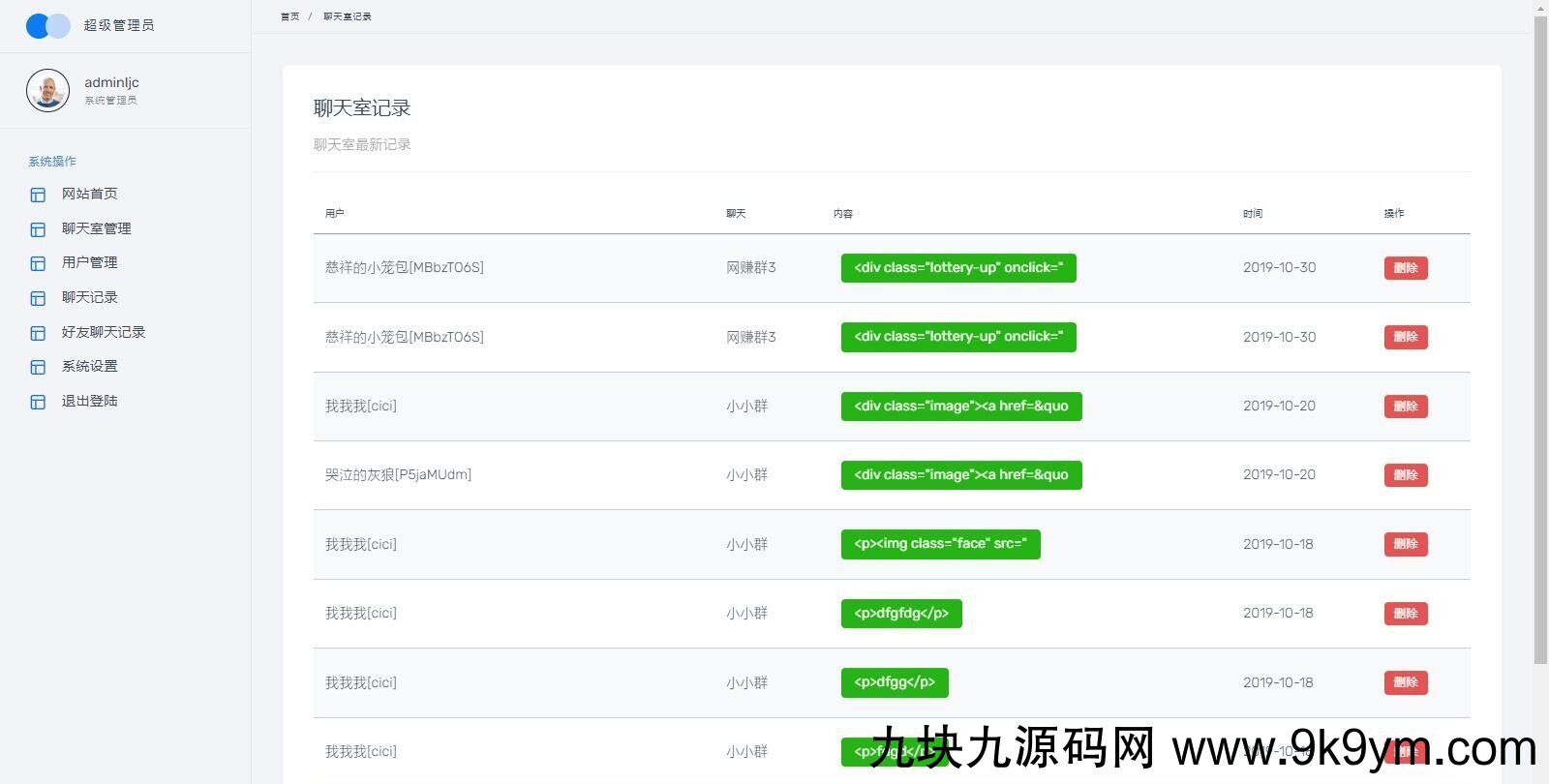Click the icon beside 用户管理
The height and width of the screenshot is (784, 1549).
[38, 263]
